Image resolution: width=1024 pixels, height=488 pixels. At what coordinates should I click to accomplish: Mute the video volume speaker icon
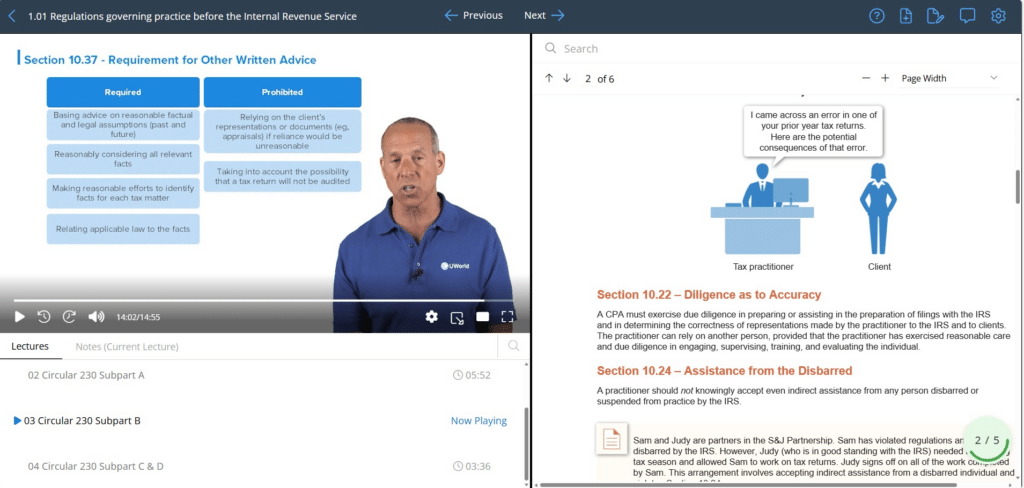click(x=96, y=317)
